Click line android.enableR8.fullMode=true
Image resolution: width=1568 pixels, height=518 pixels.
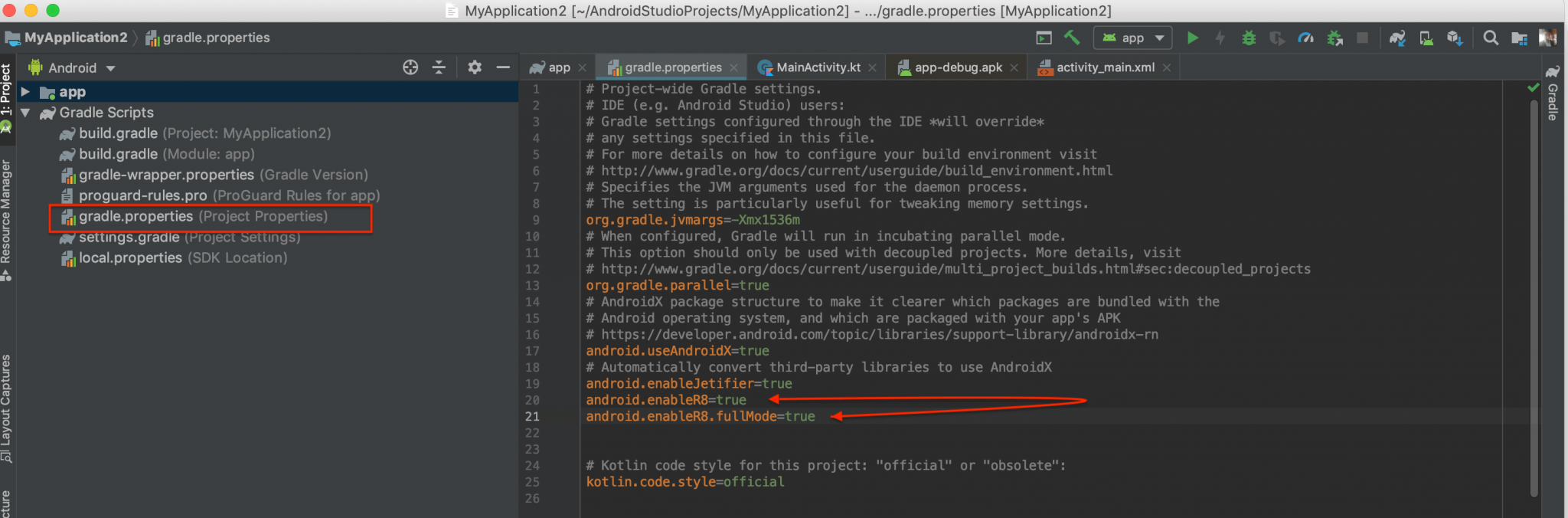pos(701,417)
